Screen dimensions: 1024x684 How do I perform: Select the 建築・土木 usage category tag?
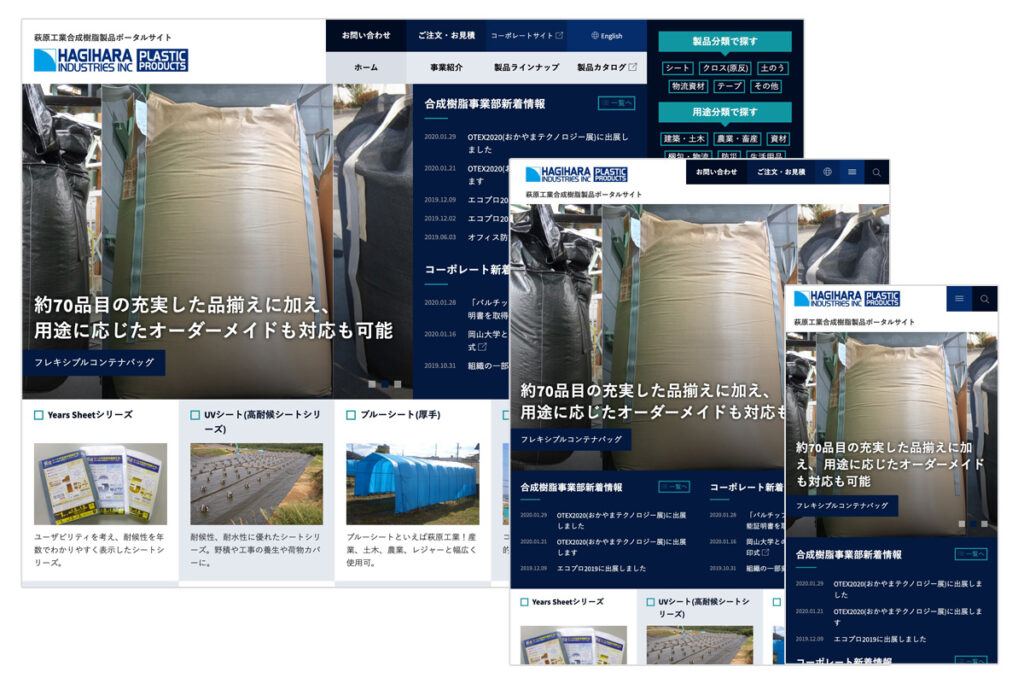coord(684,138)
